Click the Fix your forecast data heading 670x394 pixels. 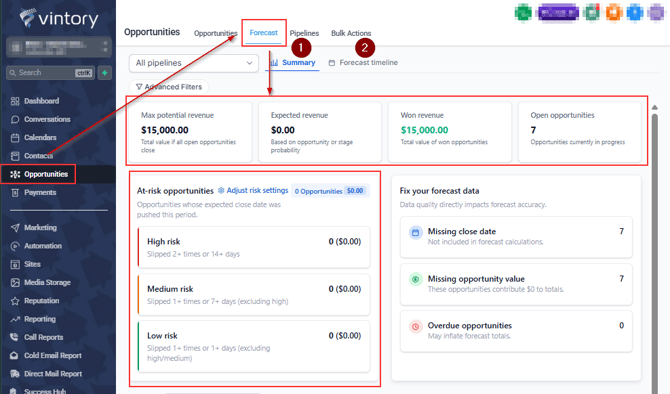point(439,191)
